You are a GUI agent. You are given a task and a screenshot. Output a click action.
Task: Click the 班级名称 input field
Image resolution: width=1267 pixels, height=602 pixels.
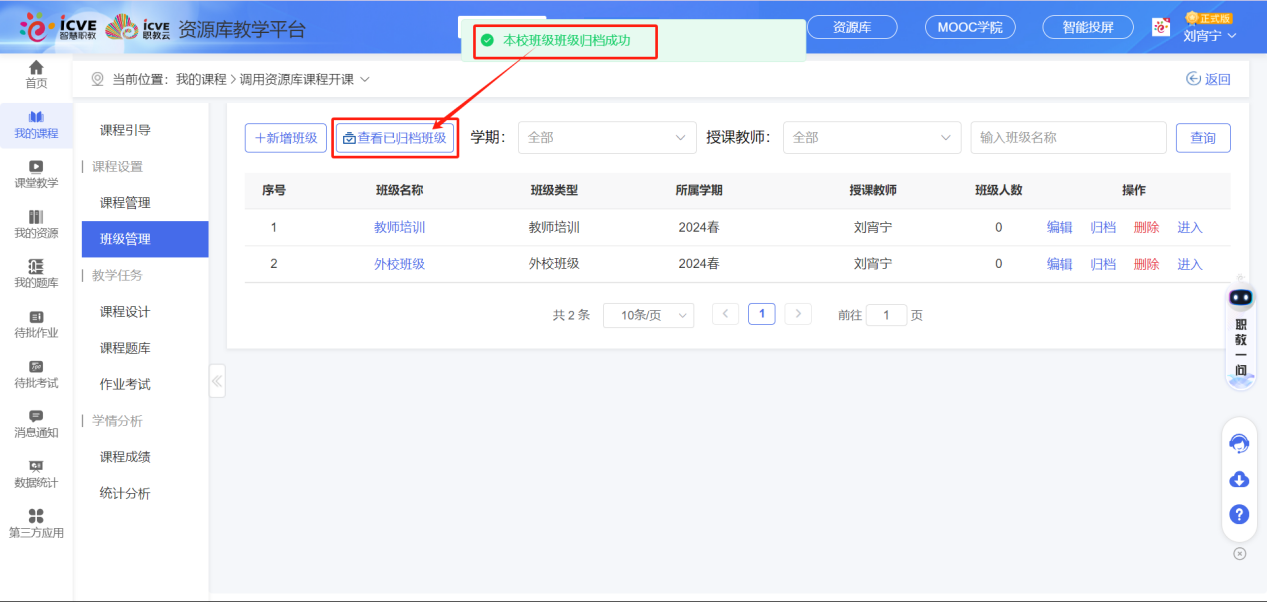pos(1067,137)
